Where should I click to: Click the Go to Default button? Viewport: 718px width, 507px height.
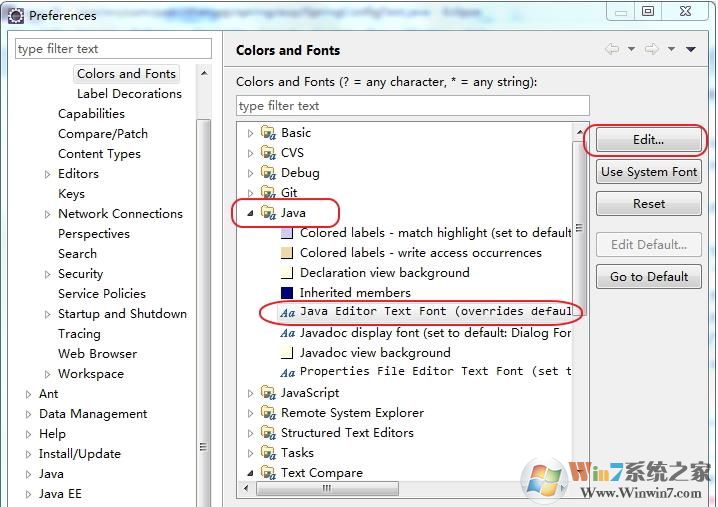(x=648, y=277)
